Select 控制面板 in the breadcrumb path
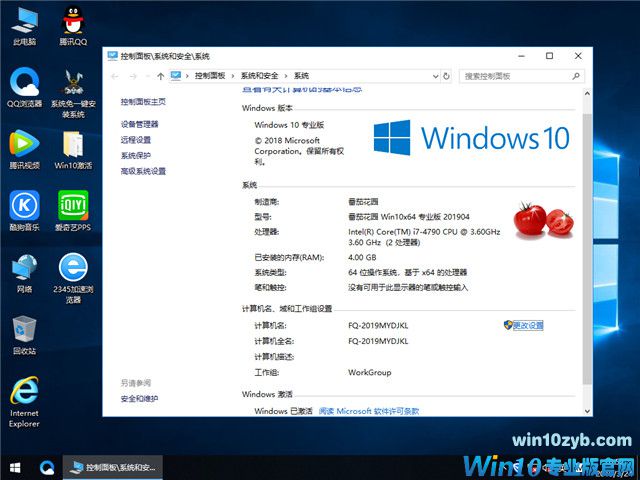 (210, 76)
